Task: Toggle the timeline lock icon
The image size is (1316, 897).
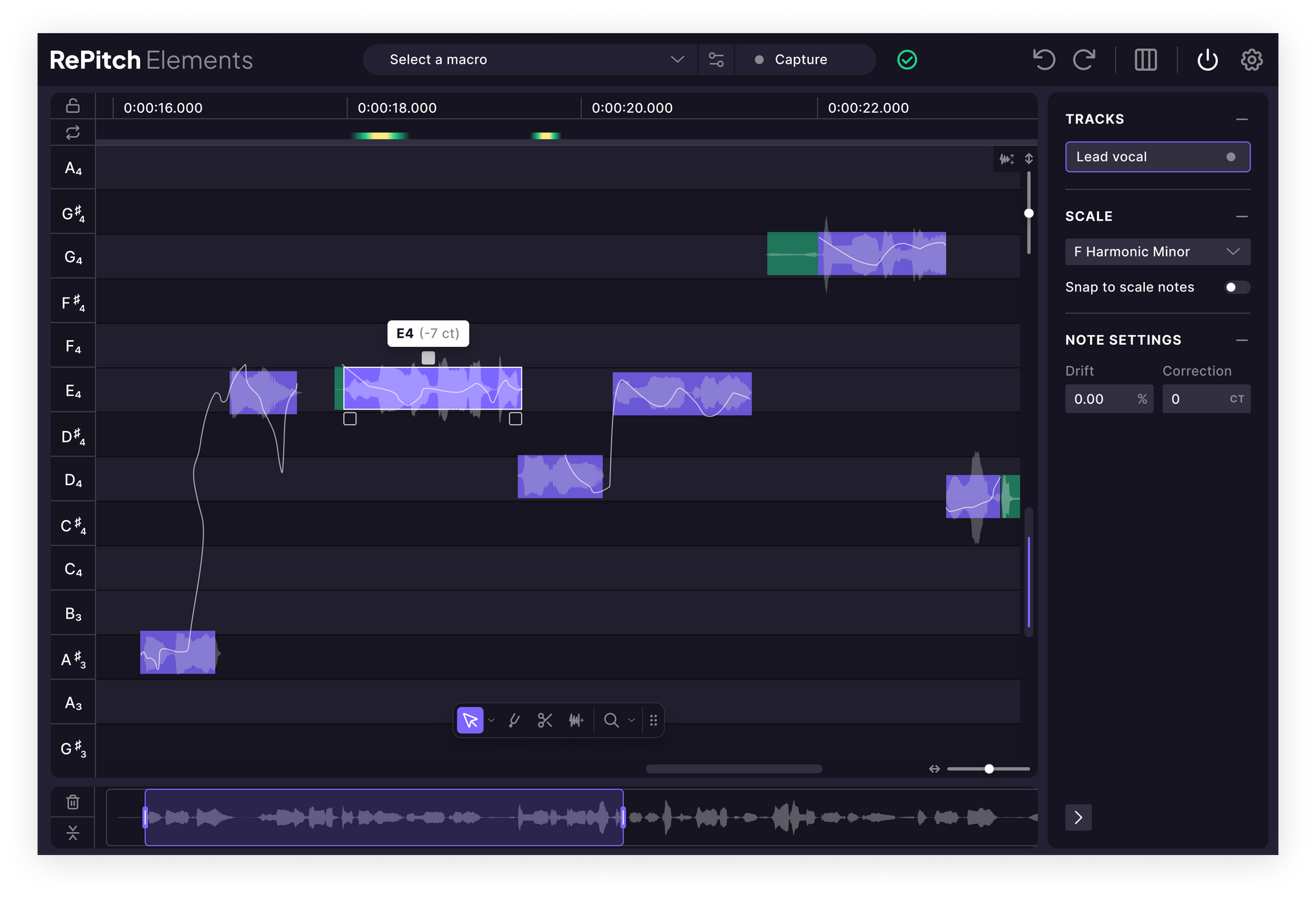Action: click(x=73, y=106)
